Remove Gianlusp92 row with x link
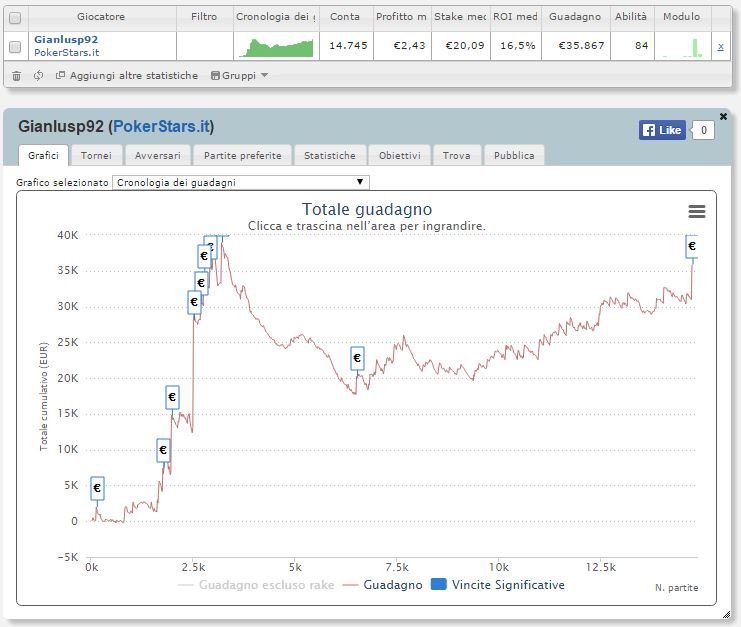741x627 pixels. 720,46
